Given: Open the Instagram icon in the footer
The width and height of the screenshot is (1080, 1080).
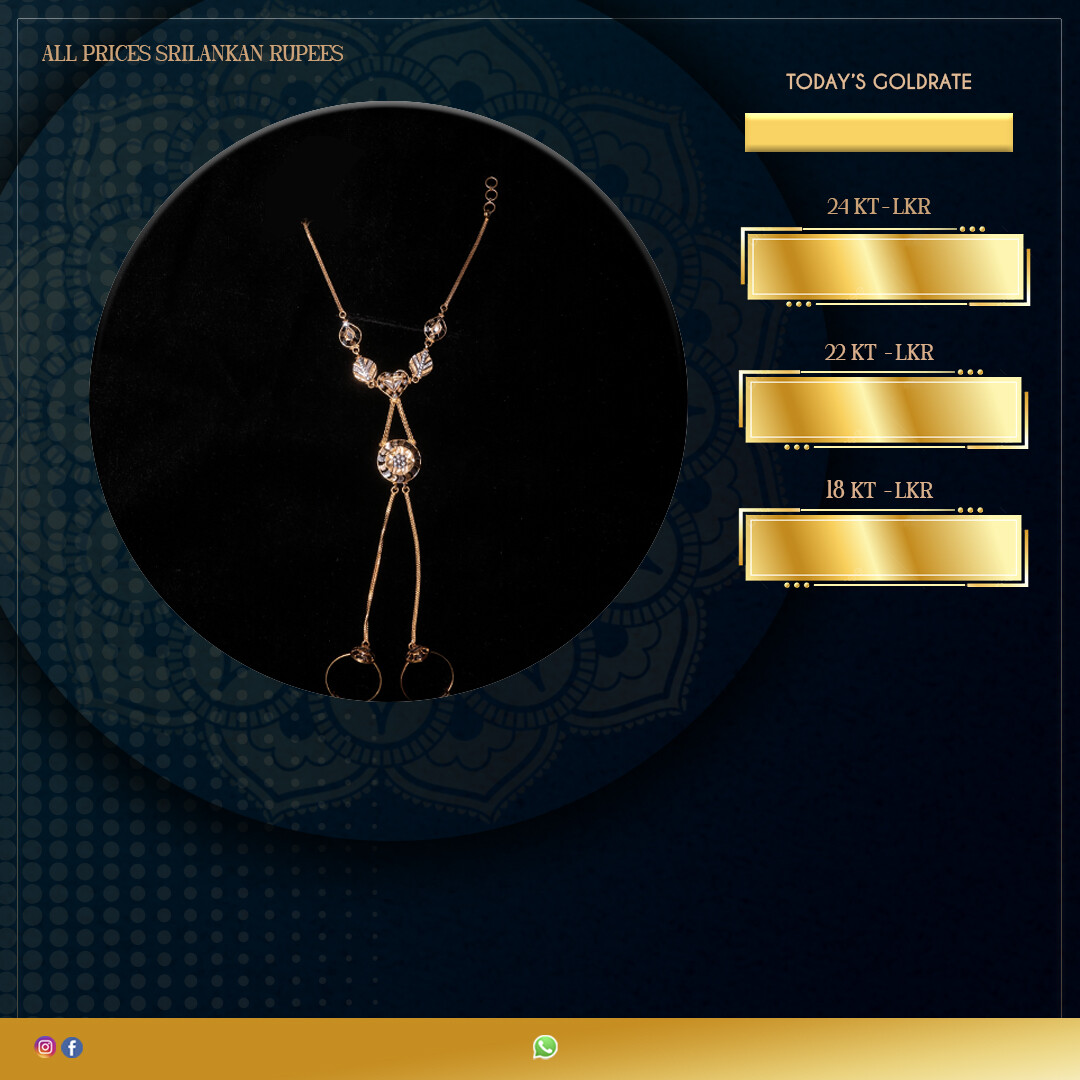Looking at the screenshot, I should tap(45, 1047).
